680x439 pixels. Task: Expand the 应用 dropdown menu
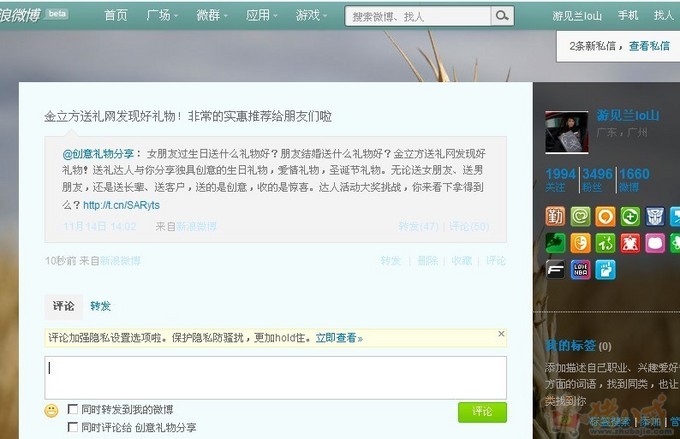click(x=262, y=15)
